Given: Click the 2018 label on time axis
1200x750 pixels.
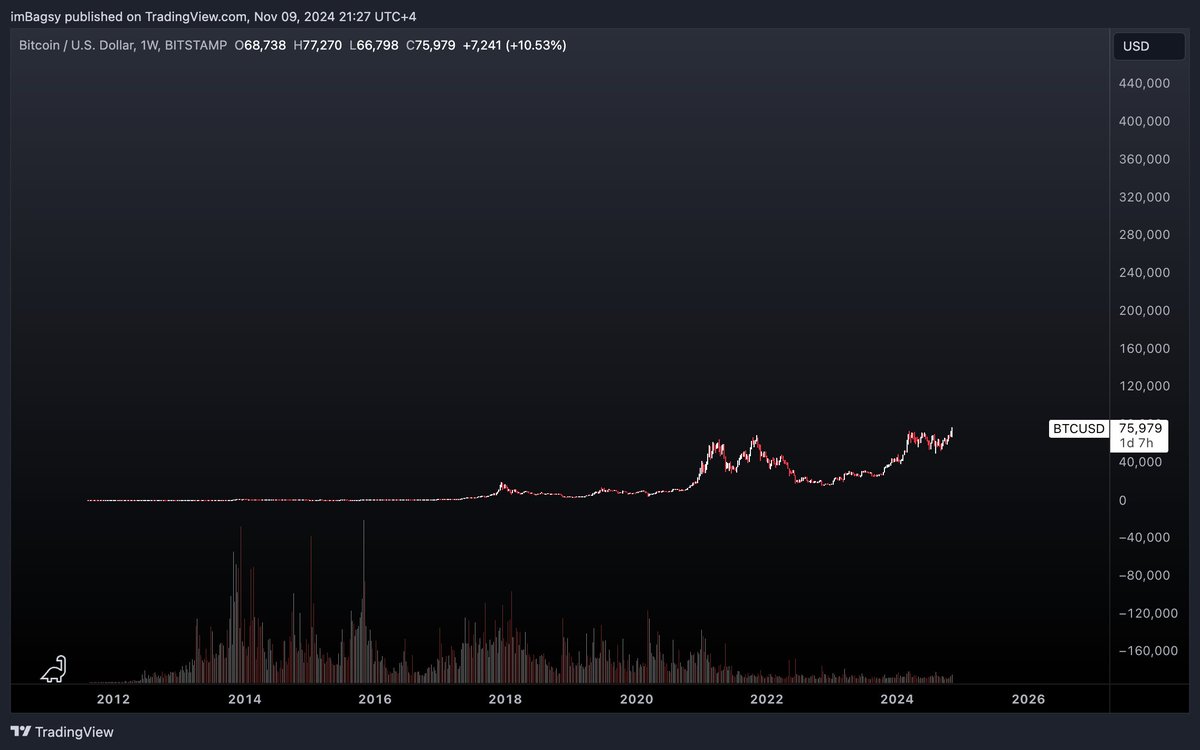Looking at the screenshot, I should point(505,699).
